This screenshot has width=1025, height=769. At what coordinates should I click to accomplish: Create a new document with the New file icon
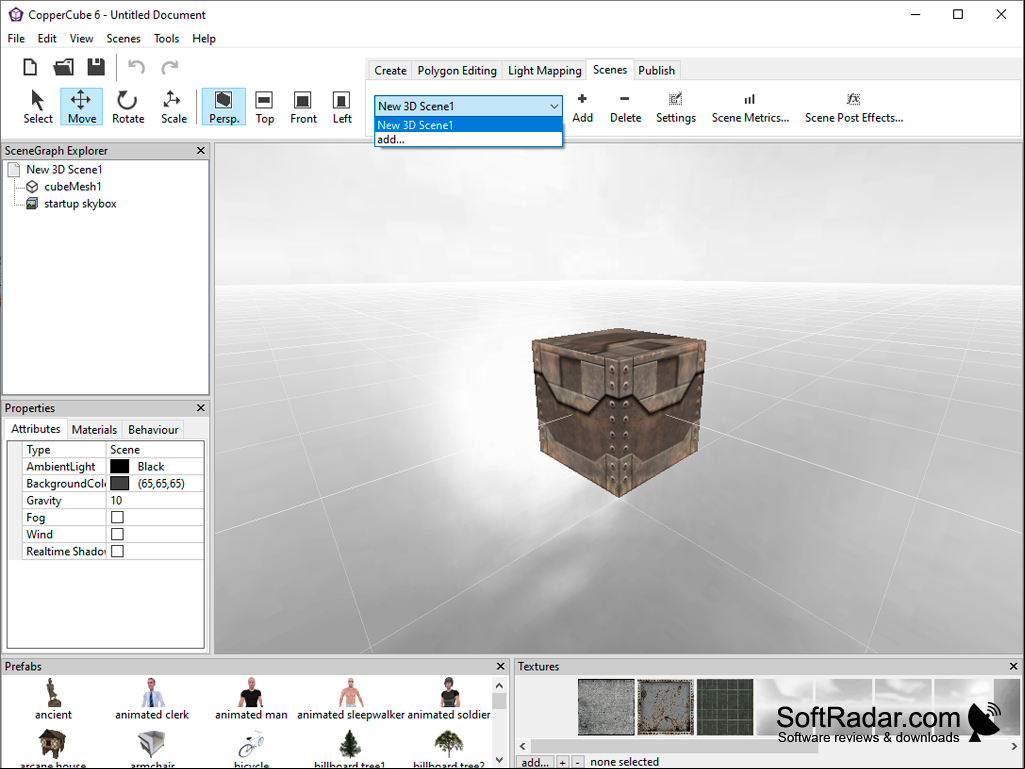tap(30, 67)
